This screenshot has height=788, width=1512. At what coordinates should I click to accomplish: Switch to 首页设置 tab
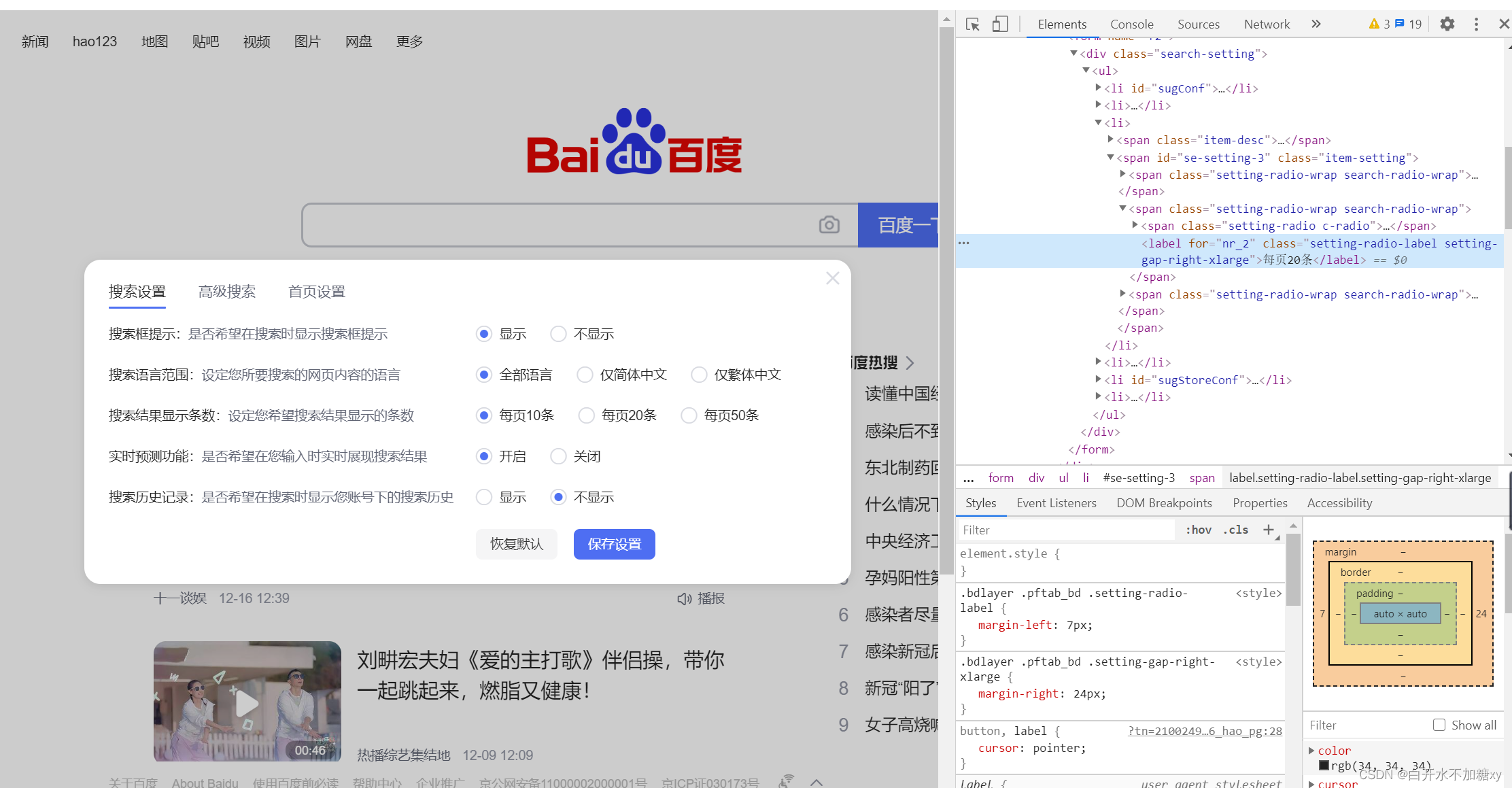[x=317, y=292]
